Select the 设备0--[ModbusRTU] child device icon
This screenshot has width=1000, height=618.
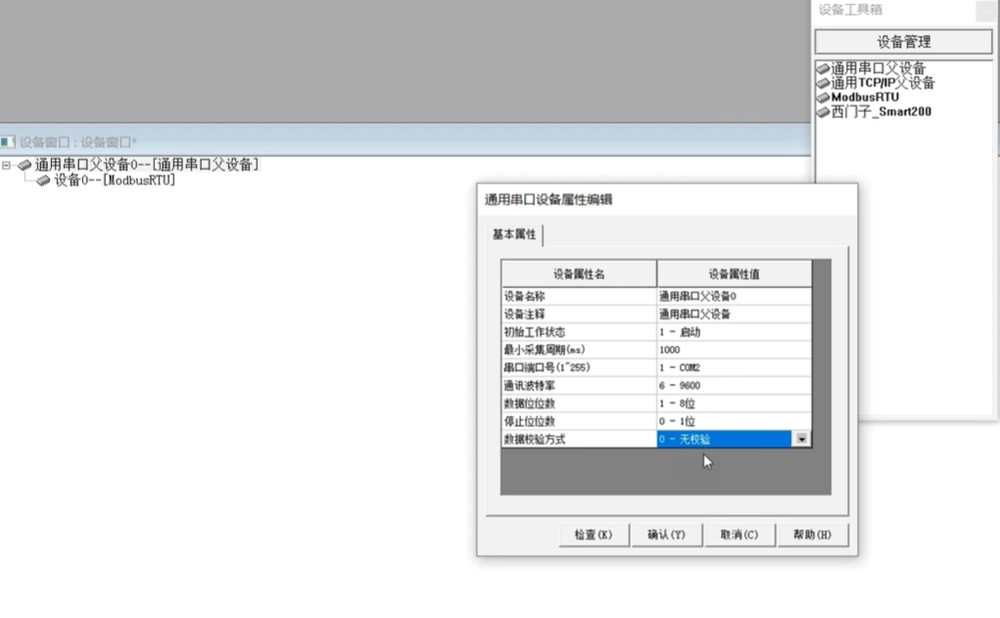tap(44, 181)
